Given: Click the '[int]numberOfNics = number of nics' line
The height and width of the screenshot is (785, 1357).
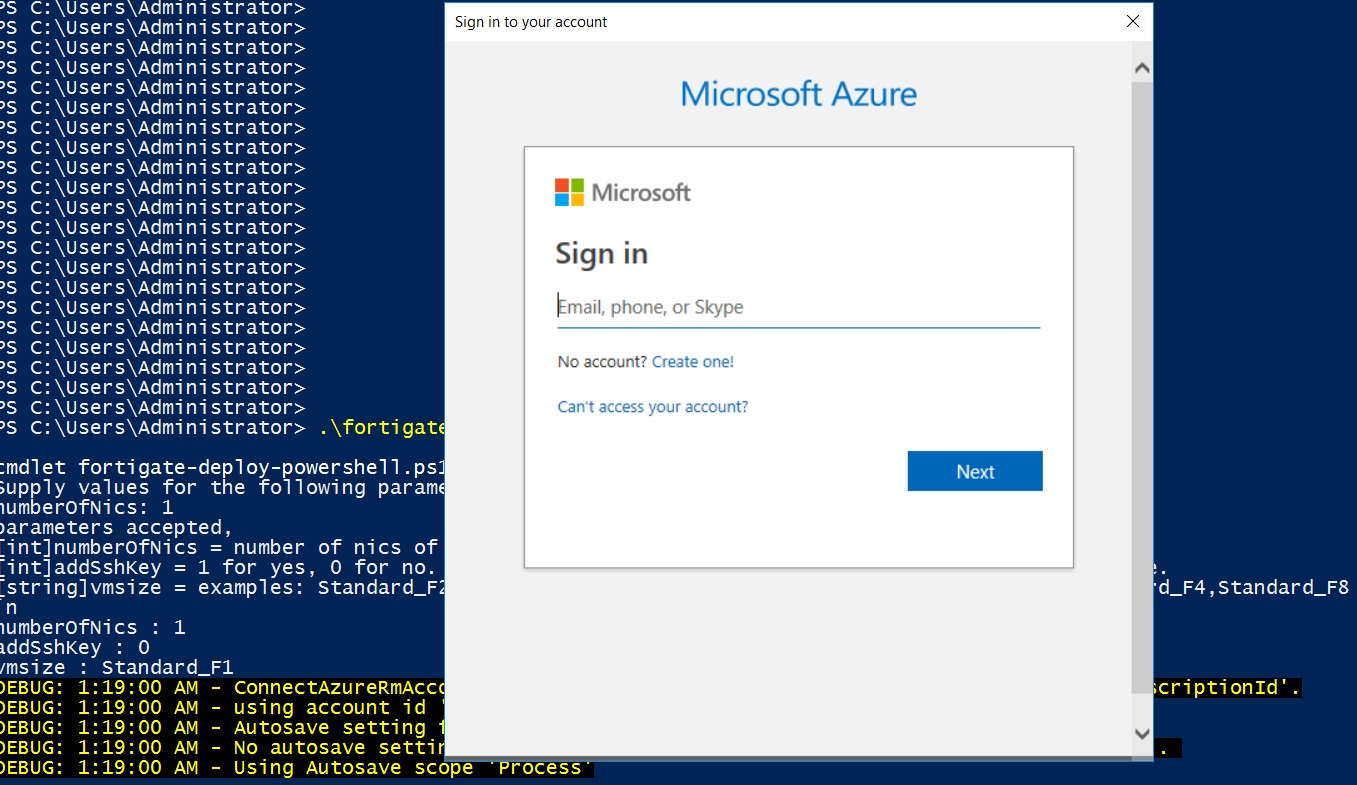Looking at the screenshot, I should (219, 548).
